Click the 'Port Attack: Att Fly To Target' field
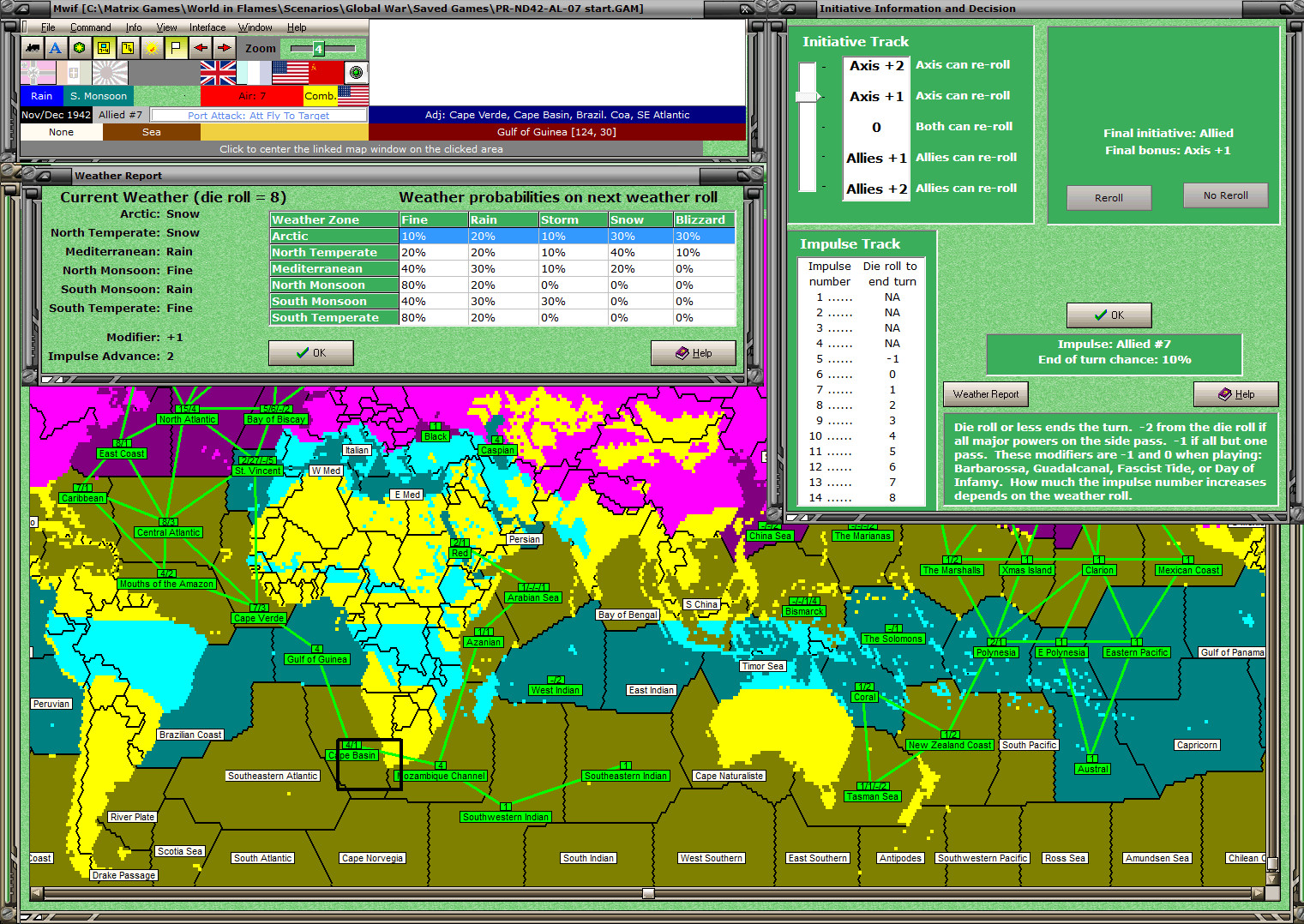The image size is (1304, 924). tap(259, 115)
